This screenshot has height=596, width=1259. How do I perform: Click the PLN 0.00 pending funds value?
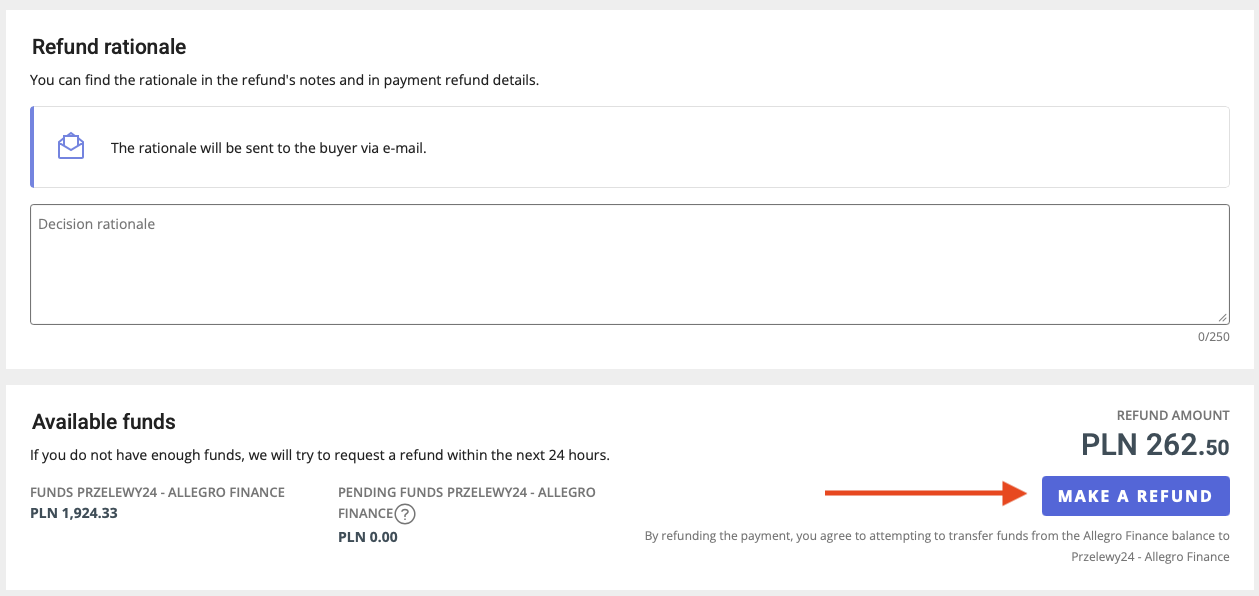[x=368, y=537]
